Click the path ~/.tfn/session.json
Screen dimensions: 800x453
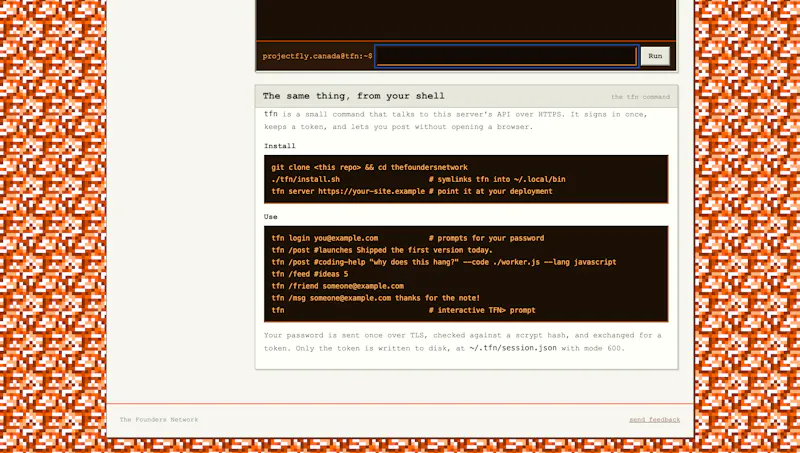pos(513,348)
